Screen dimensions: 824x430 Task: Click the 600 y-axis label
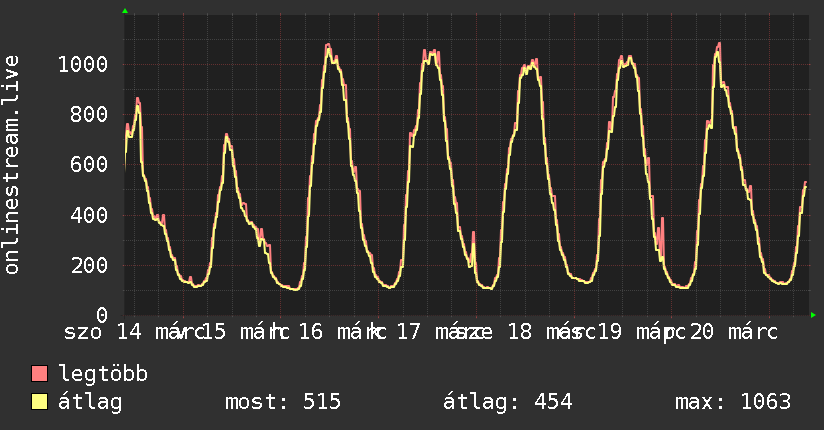coord(89,165)
